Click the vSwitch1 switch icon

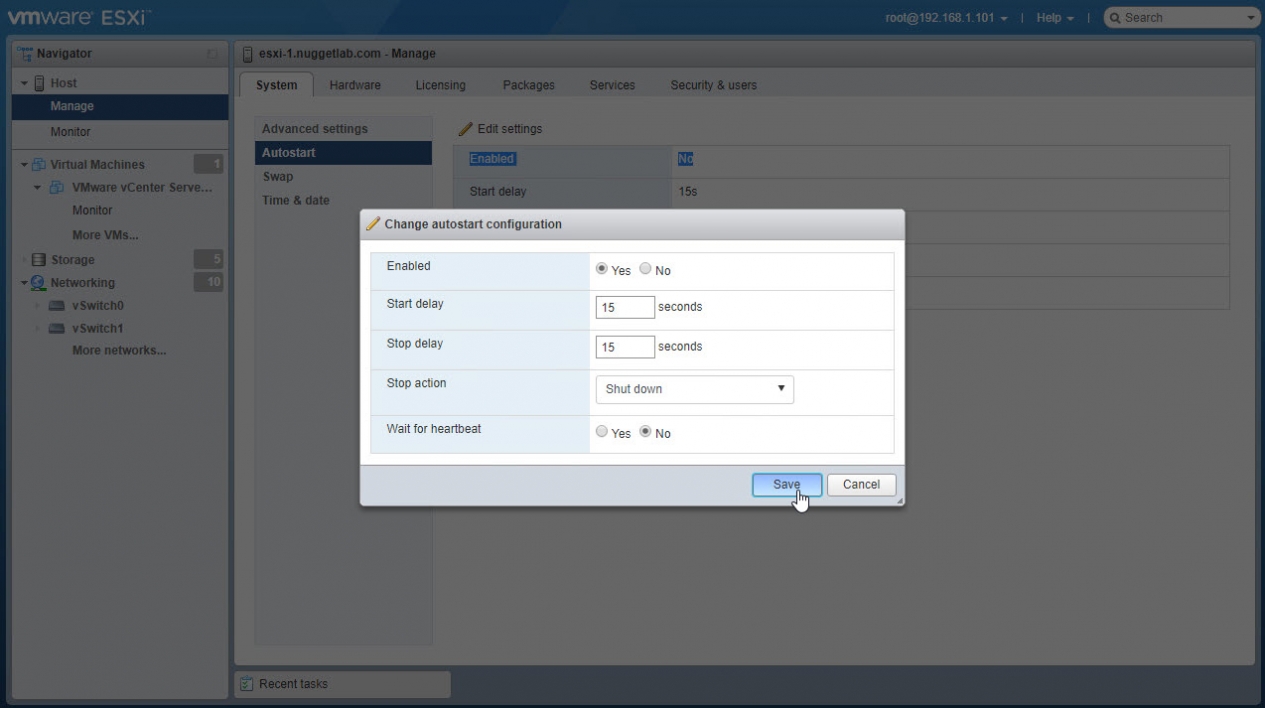point(59,329)
